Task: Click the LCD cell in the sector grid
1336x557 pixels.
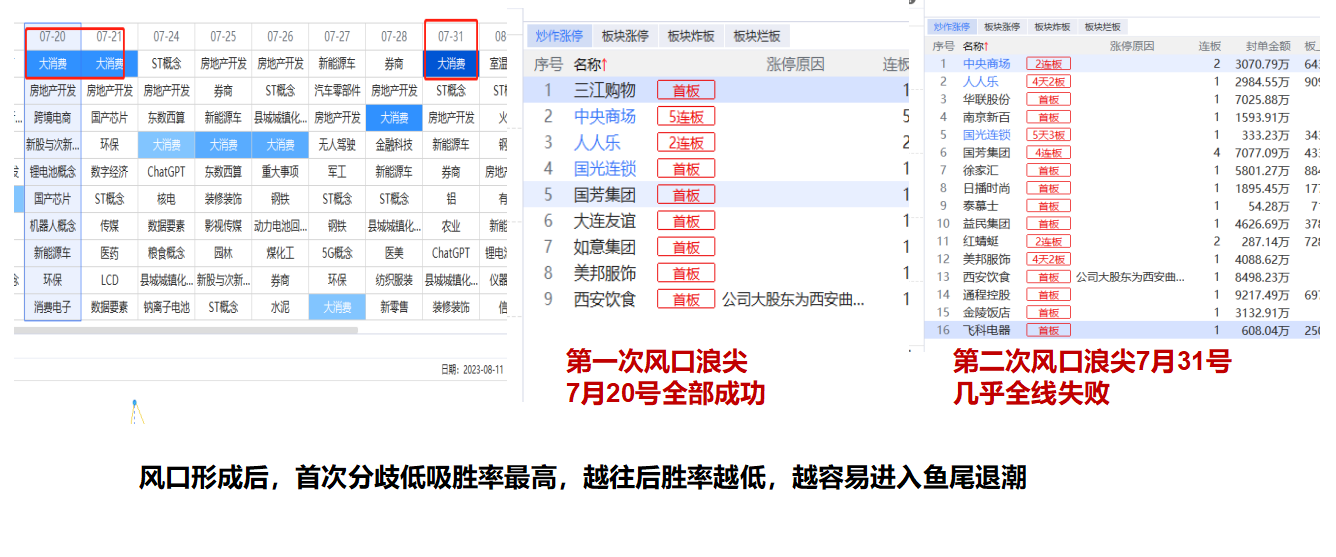Action: [110, 280]
